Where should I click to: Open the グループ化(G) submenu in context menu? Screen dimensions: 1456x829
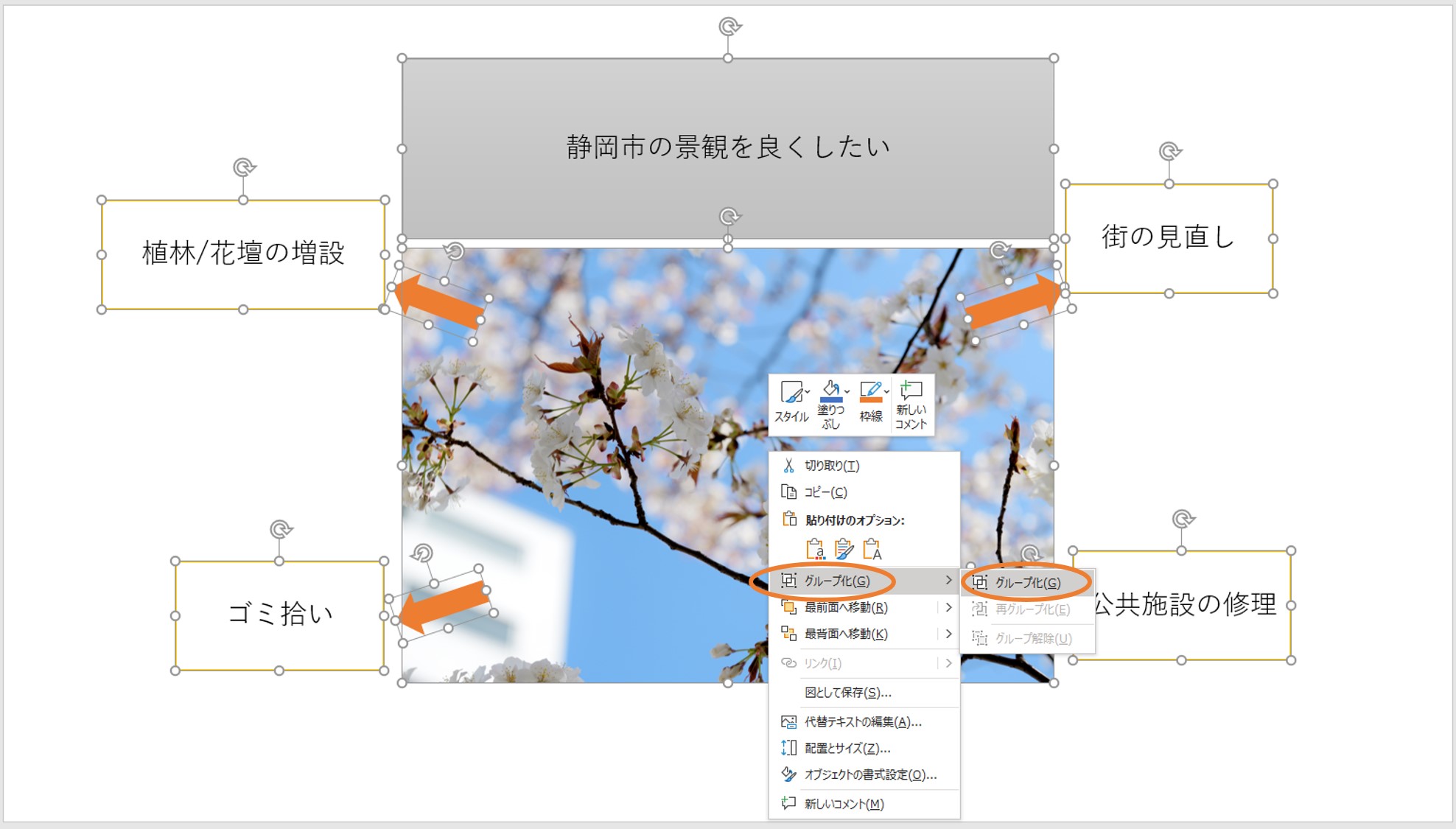click(864, 581)
